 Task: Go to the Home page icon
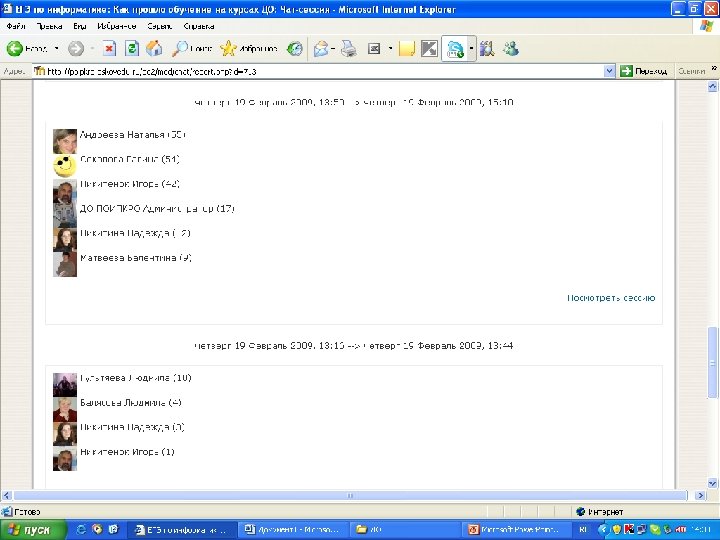click(154, 48)
